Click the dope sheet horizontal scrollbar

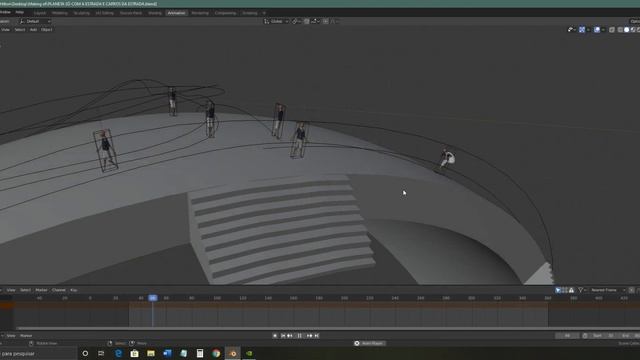327,328
